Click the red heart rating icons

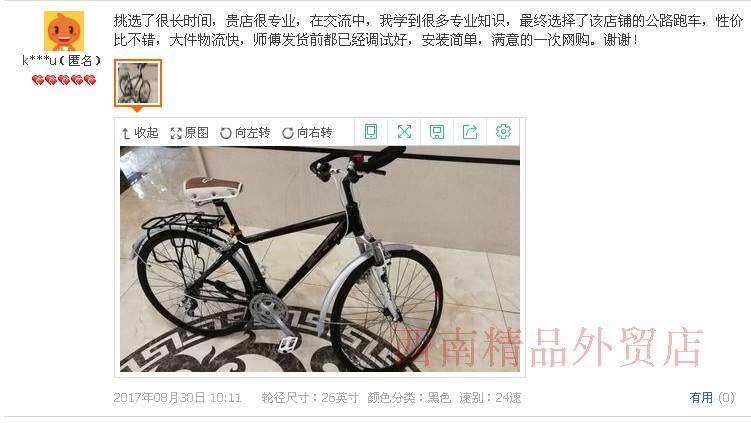[64, 80]
